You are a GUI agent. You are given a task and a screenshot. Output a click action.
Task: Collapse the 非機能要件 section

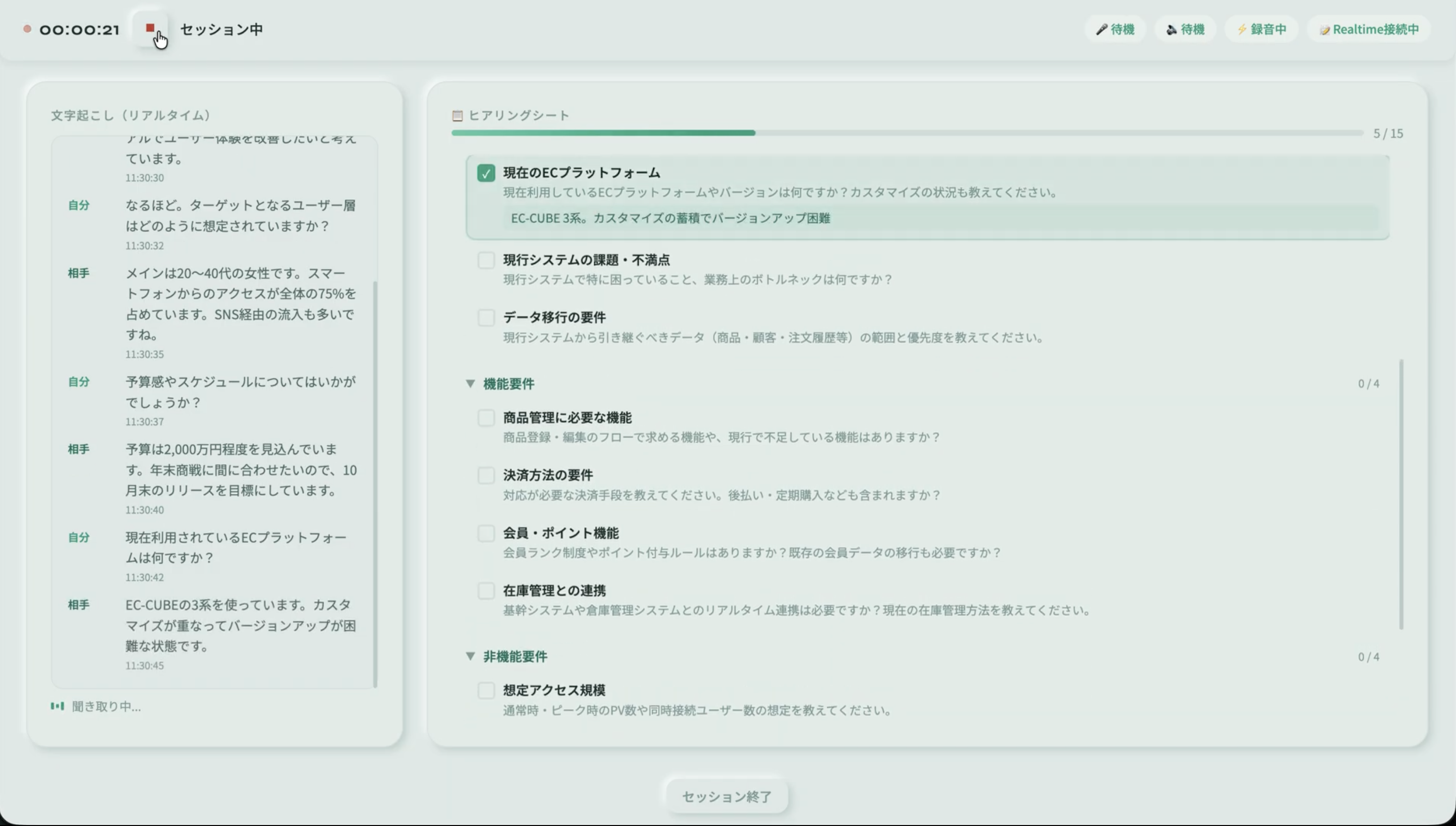471,656
